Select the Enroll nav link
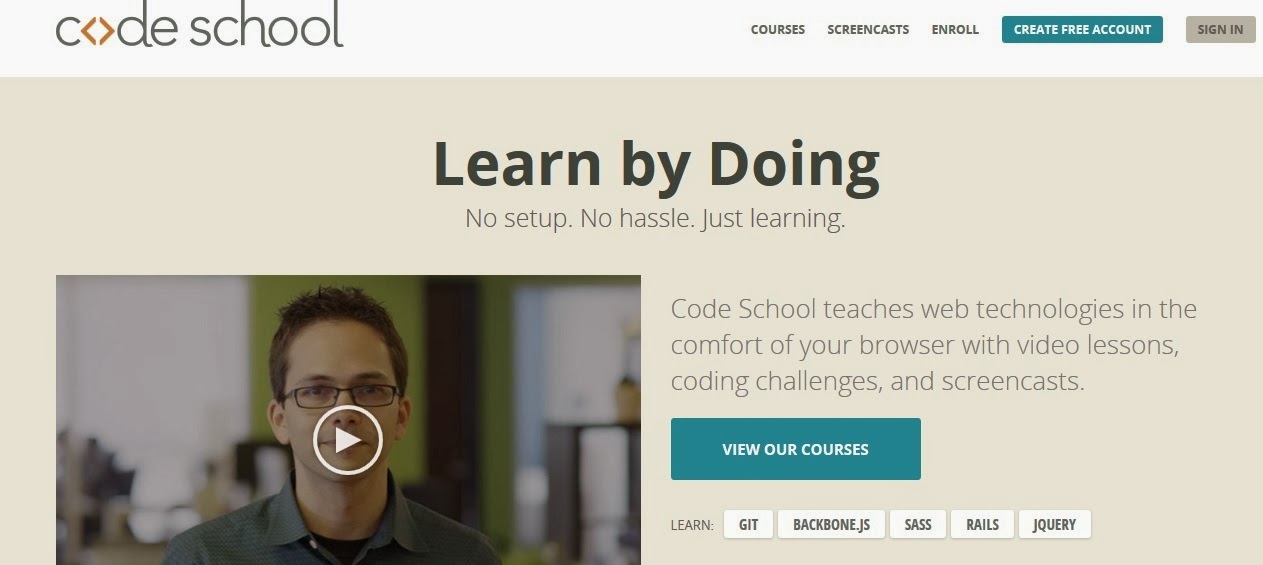 pos(955,30)
